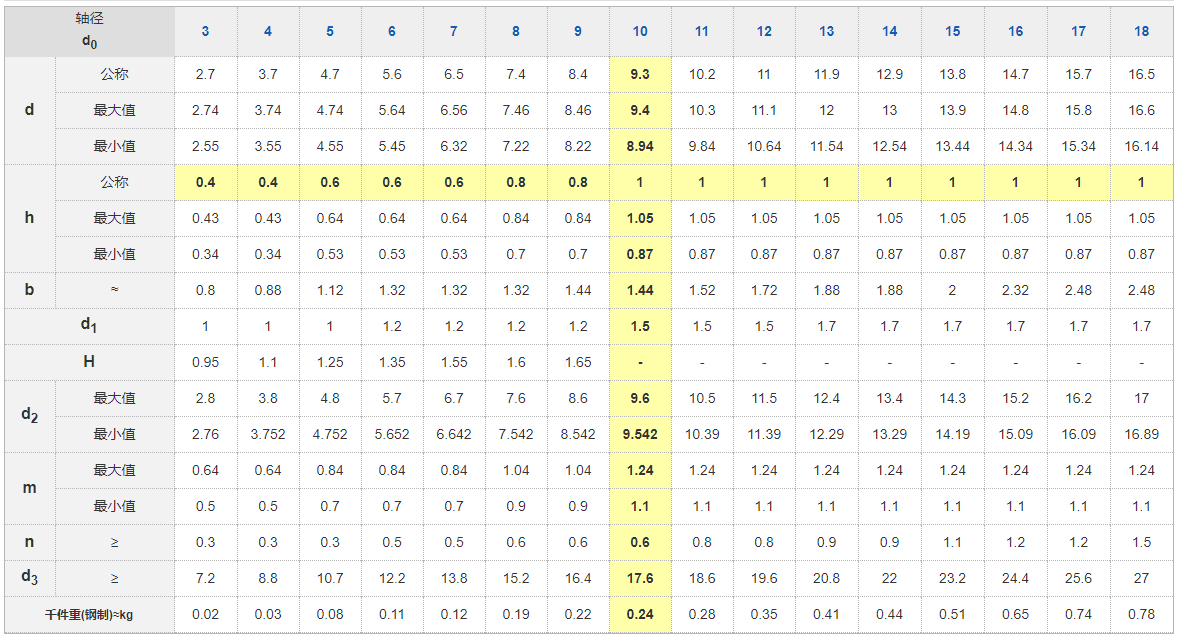Image resolution: width=1177 pixels, height=637 pixels.
Task: Click the H row header
Action: (89, 362)
